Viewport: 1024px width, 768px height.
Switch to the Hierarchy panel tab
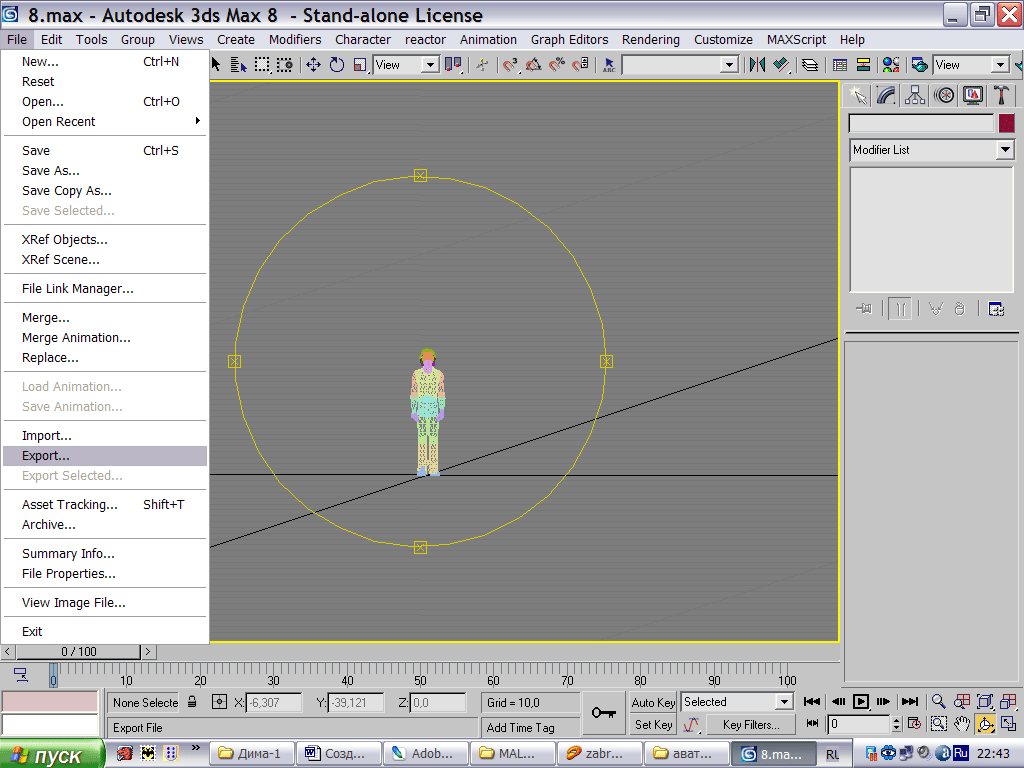point(914,95)
